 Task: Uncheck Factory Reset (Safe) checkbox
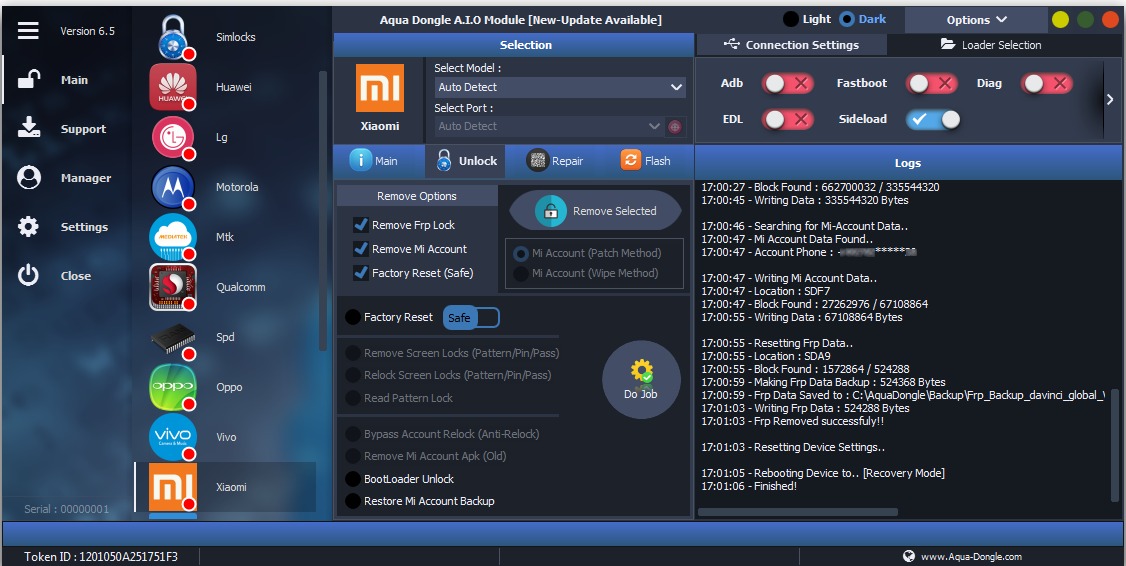[360, 272]
